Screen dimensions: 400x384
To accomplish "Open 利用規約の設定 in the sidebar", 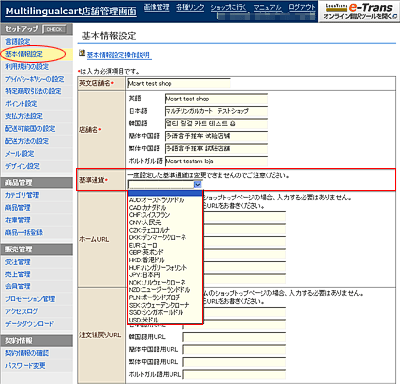I will coord(27,67).
